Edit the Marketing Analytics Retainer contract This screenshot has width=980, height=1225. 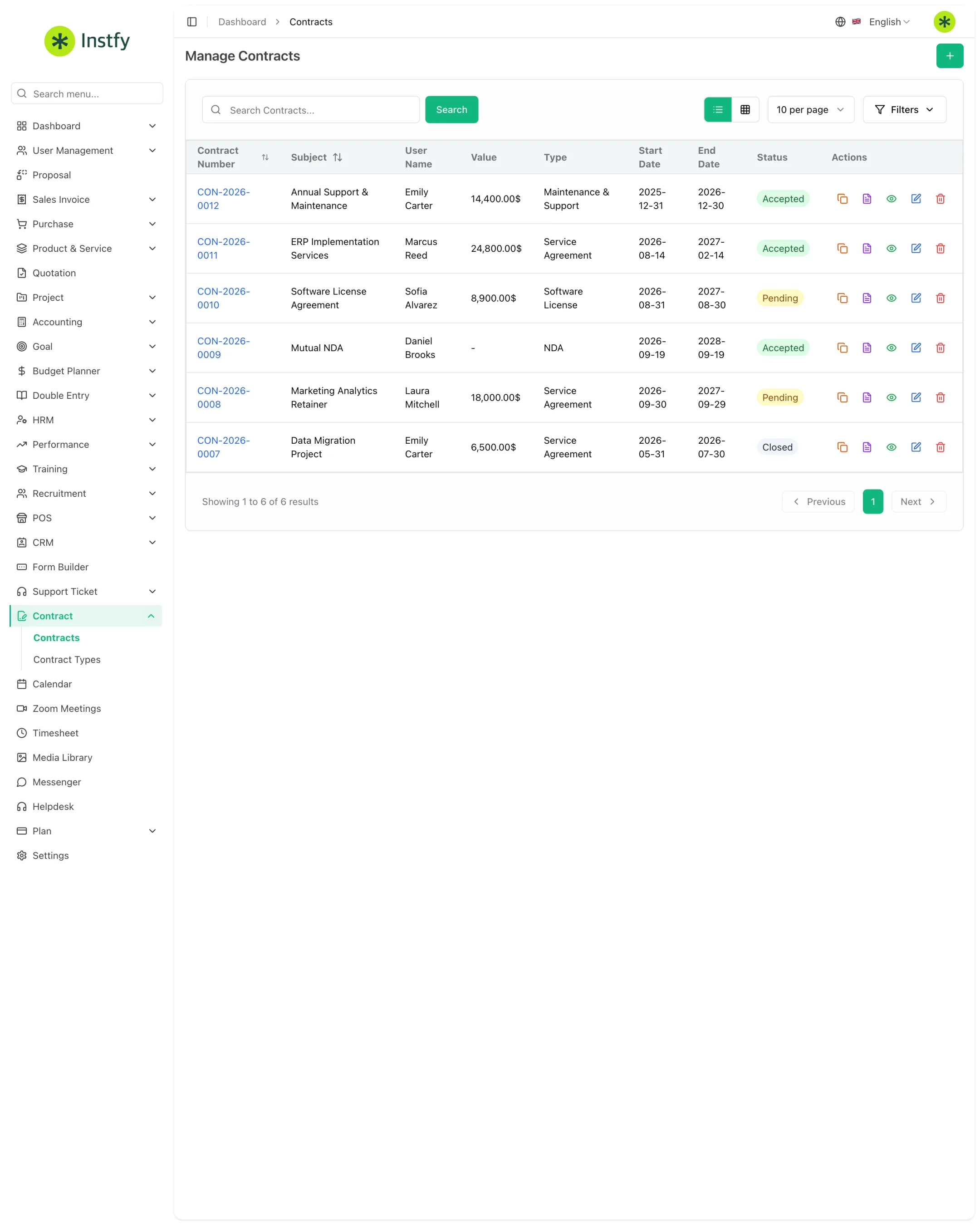(x=916, y=397)
